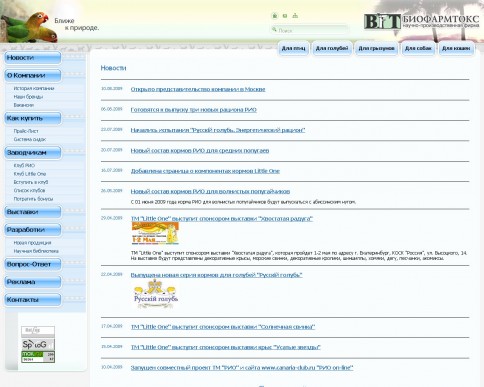Click the green ТИЦ counter badge
This screenshot has width=484, height=387.
[38, 357]
